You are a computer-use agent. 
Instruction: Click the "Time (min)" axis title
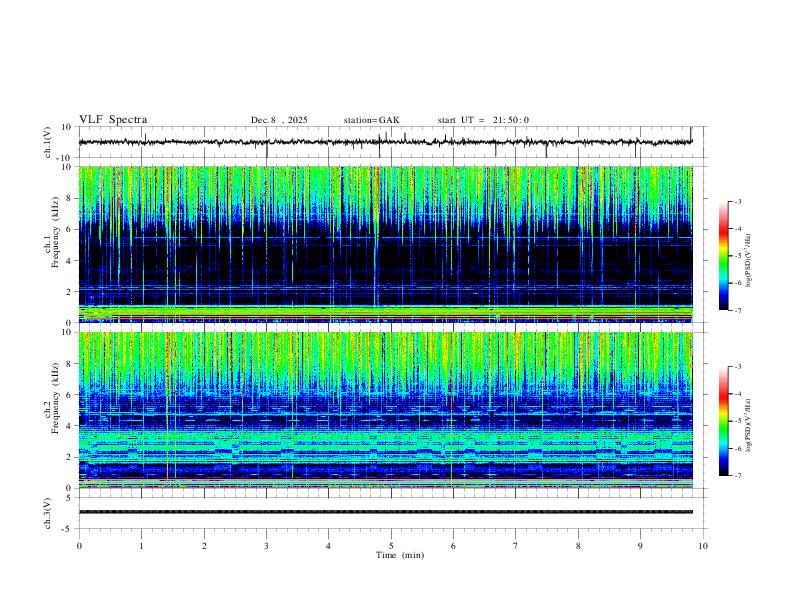400,555
